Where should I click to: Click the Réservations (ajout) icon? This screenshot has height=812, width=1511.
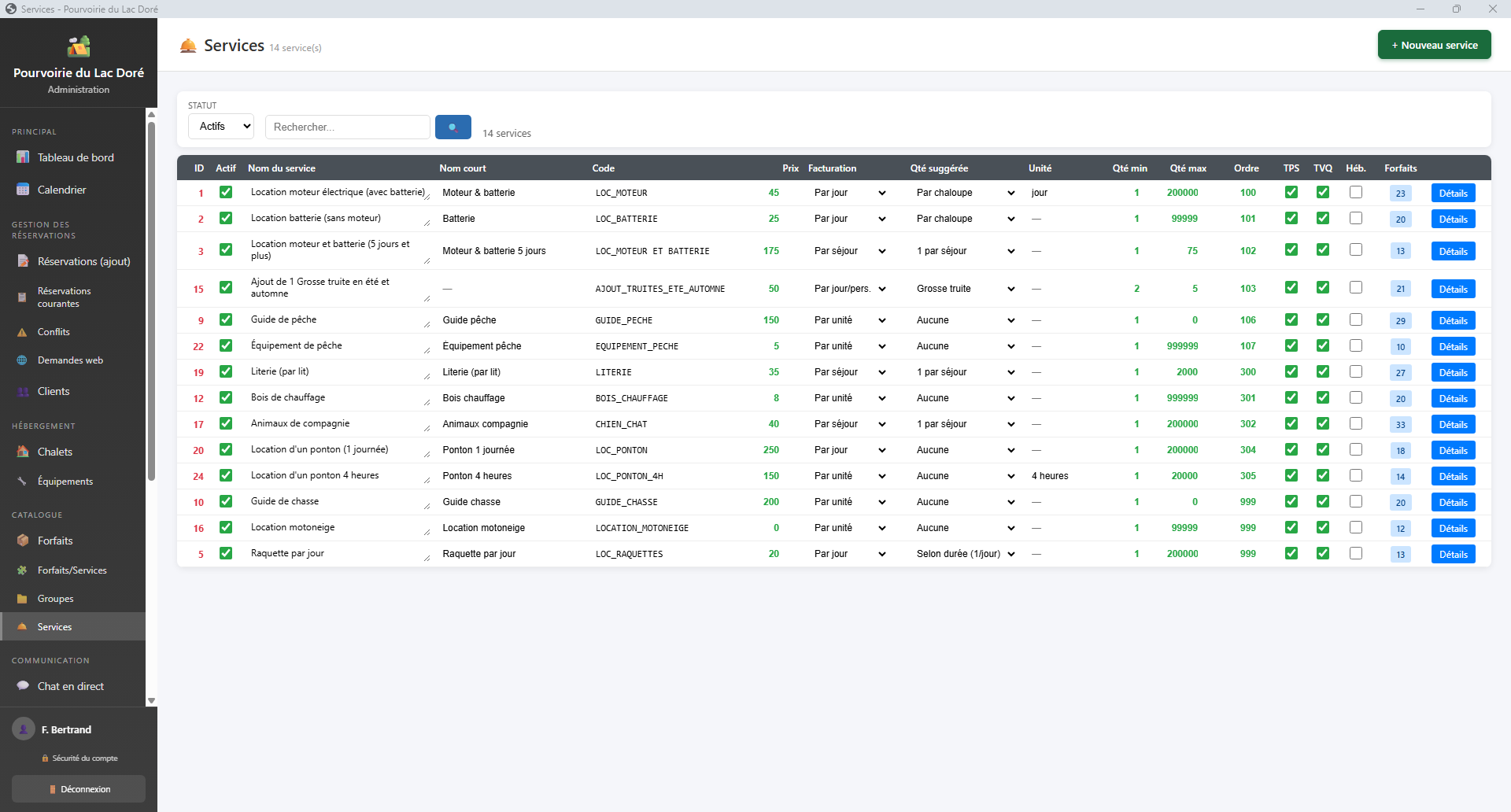point(23,261)
